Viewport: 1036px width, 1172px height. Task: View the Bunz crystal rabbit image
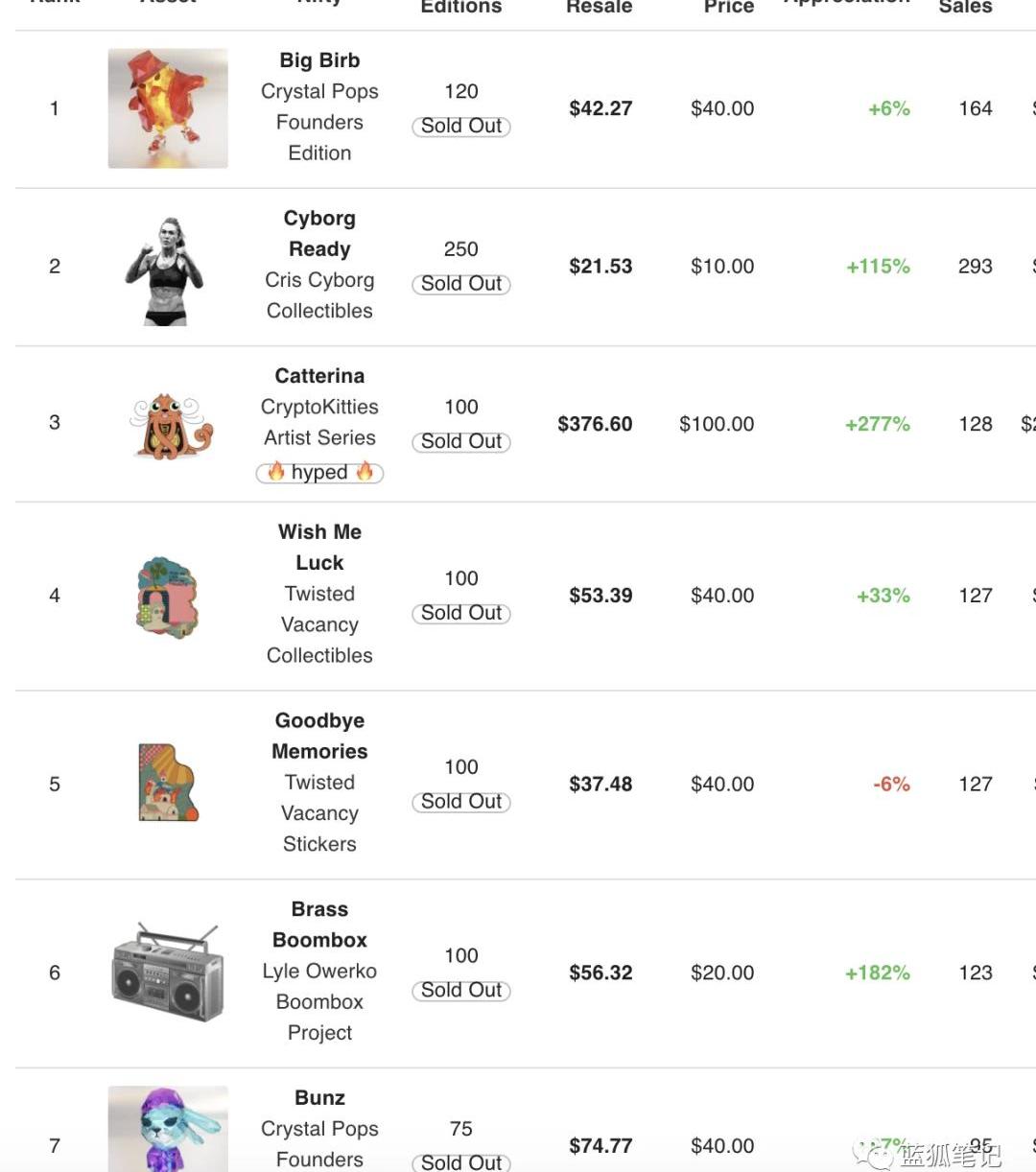[x=168, y=1129]
